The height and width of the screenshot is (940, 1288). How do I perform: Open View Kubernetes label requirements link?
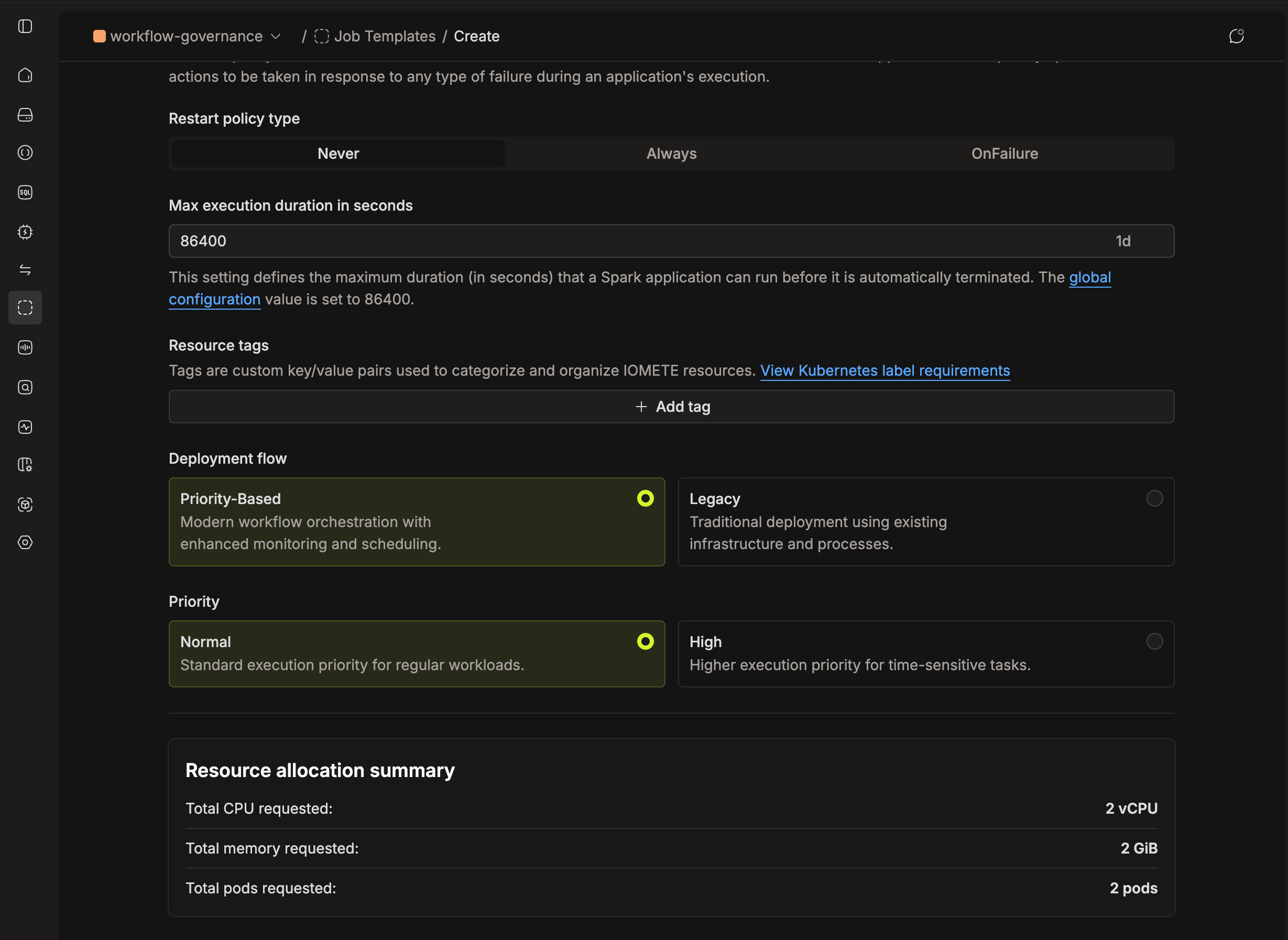click(885, 371)
